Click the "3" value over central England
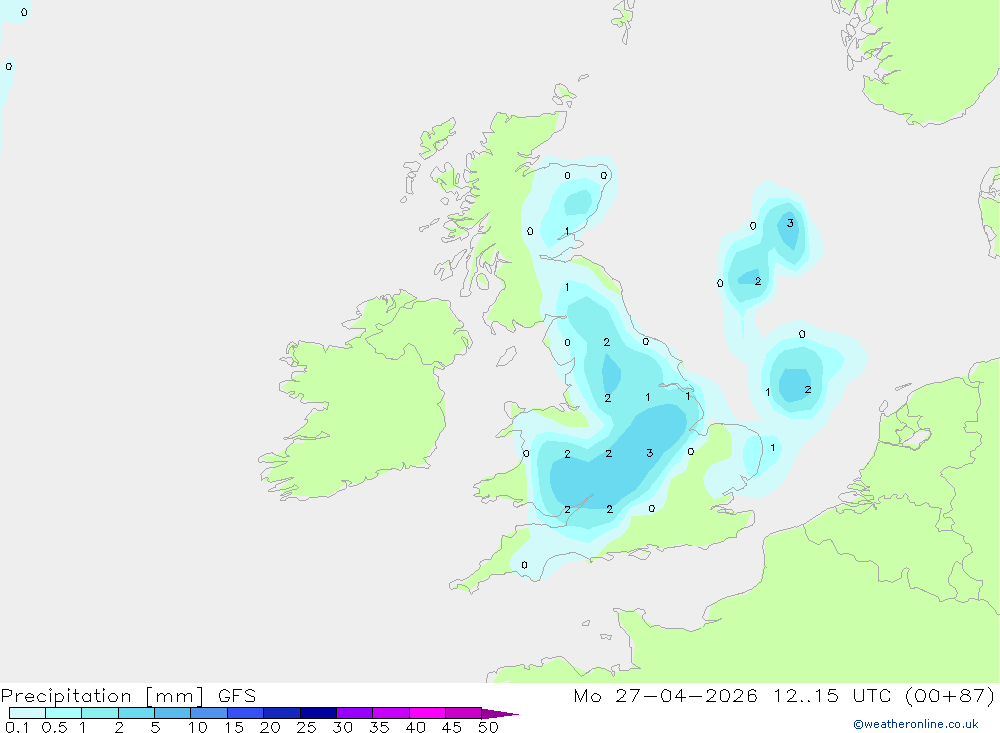The image size is (1000, 733). (649, 453)
